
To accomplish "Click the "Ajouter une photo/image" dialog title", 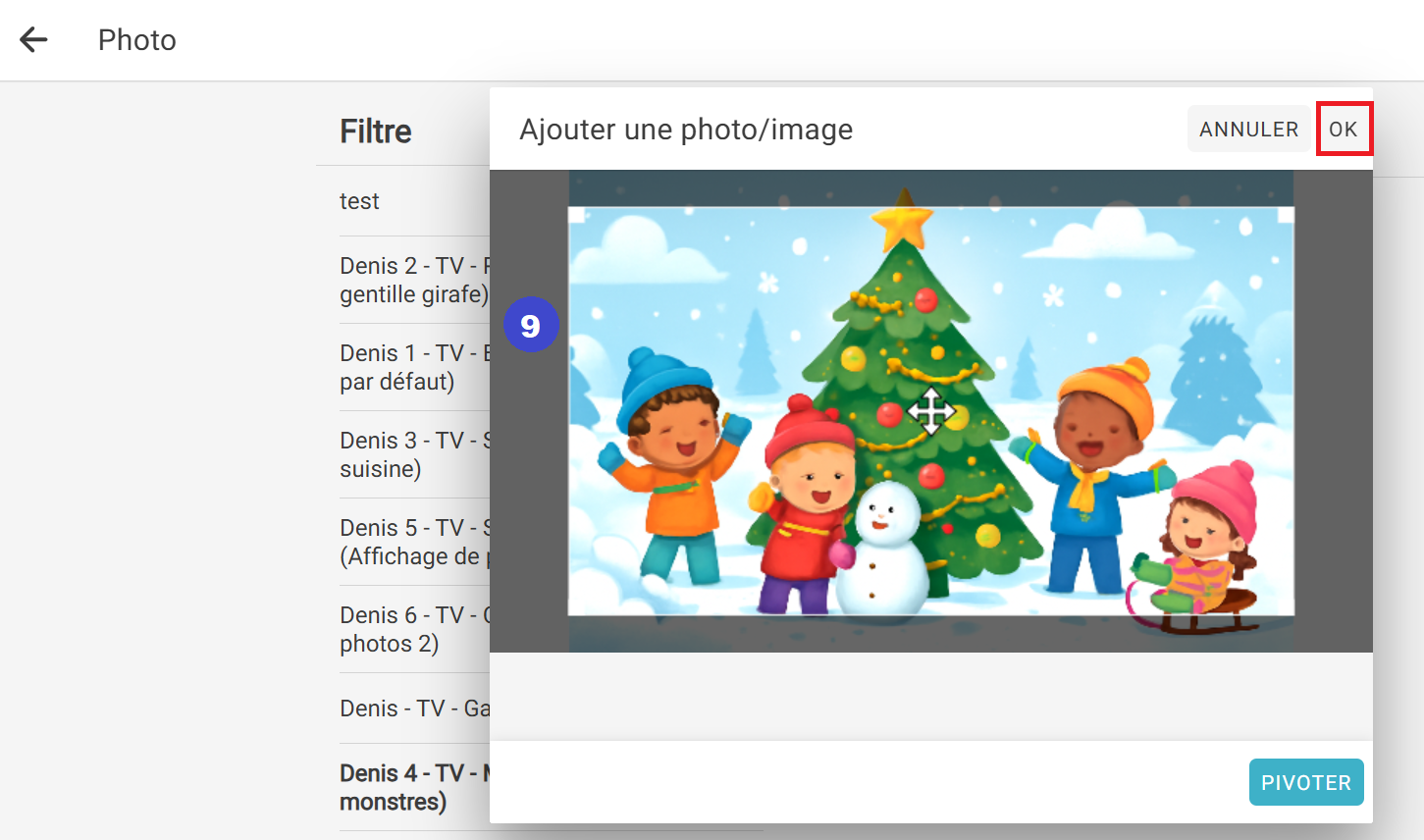I will point(686,130).
